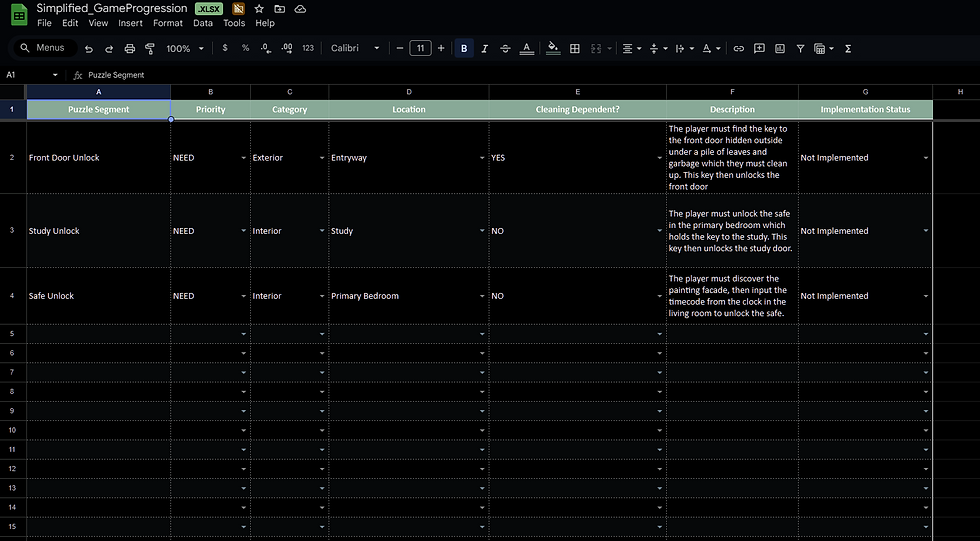Open the File menu
Screen dimensions: 980x541
[44, 23]
